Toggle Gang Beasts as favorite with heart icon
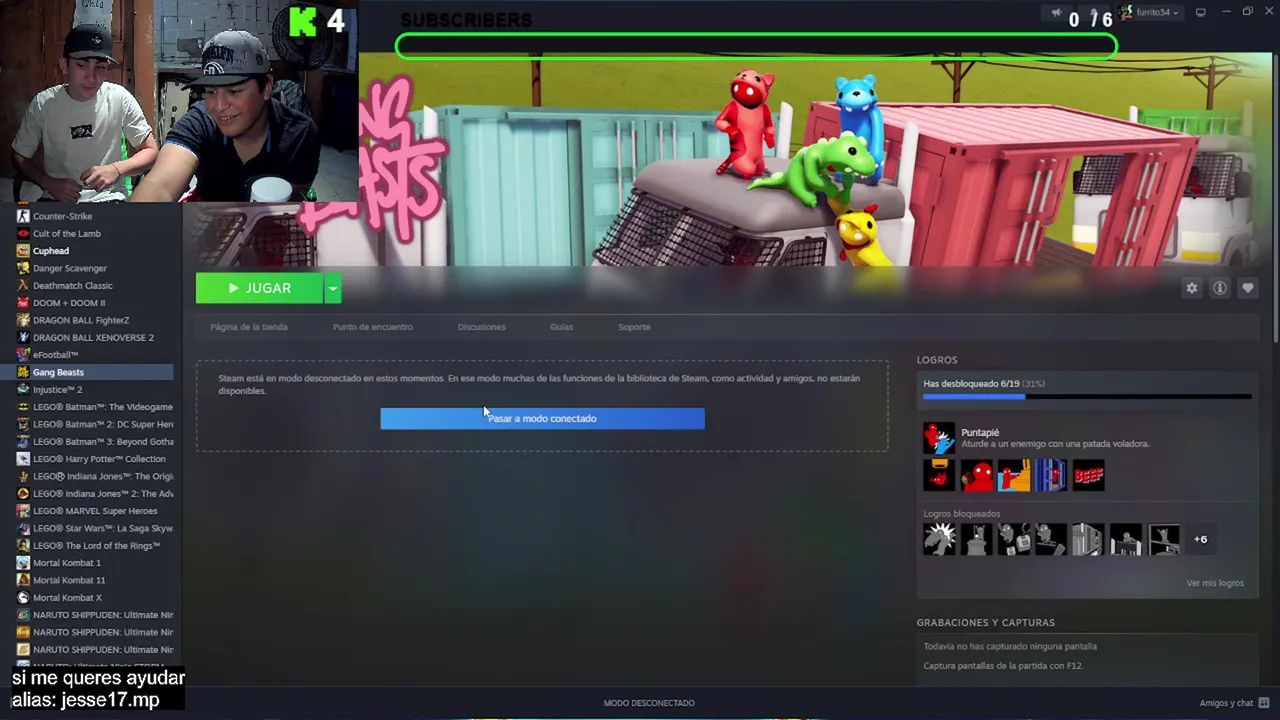The width and height of the screenshot is (1280, 720). tap(1248, 288)
